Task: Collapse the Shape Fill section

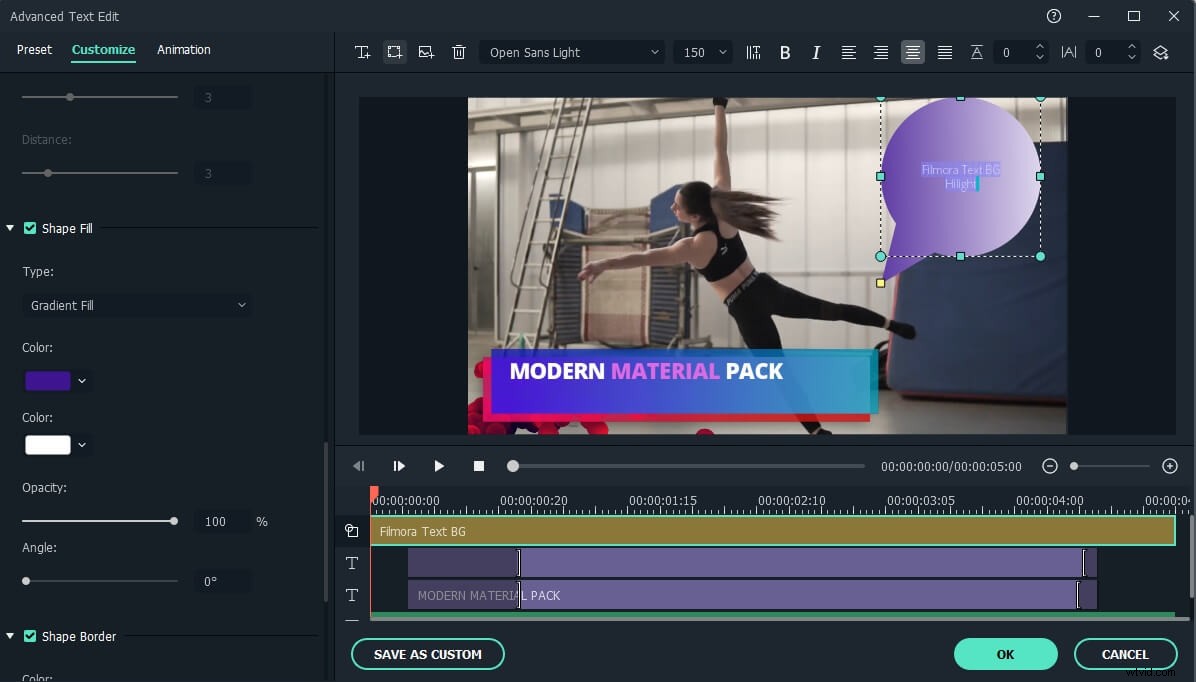Action: coord(11,228)
